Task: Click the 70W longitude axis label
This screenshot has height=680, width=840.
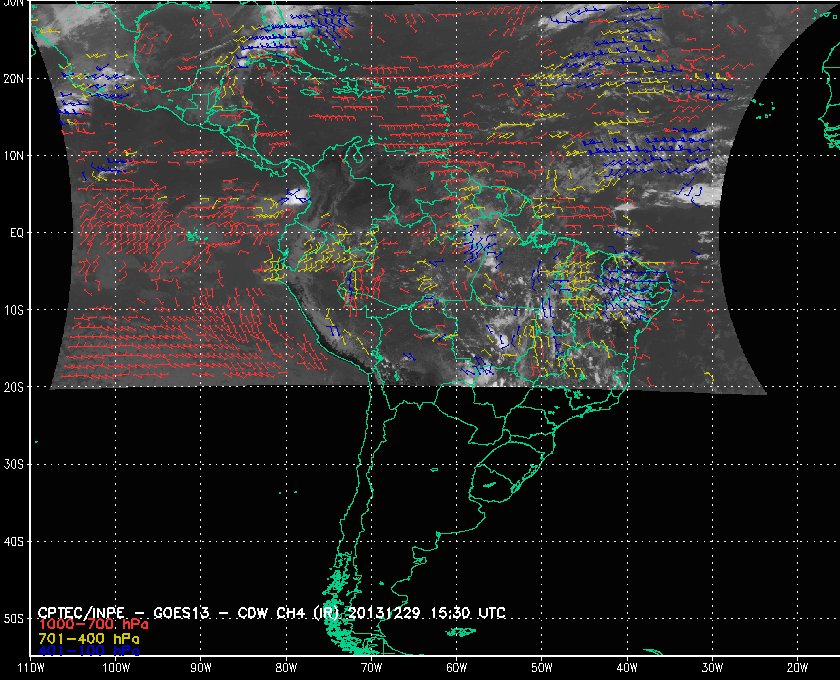Action: pos(371,667)
